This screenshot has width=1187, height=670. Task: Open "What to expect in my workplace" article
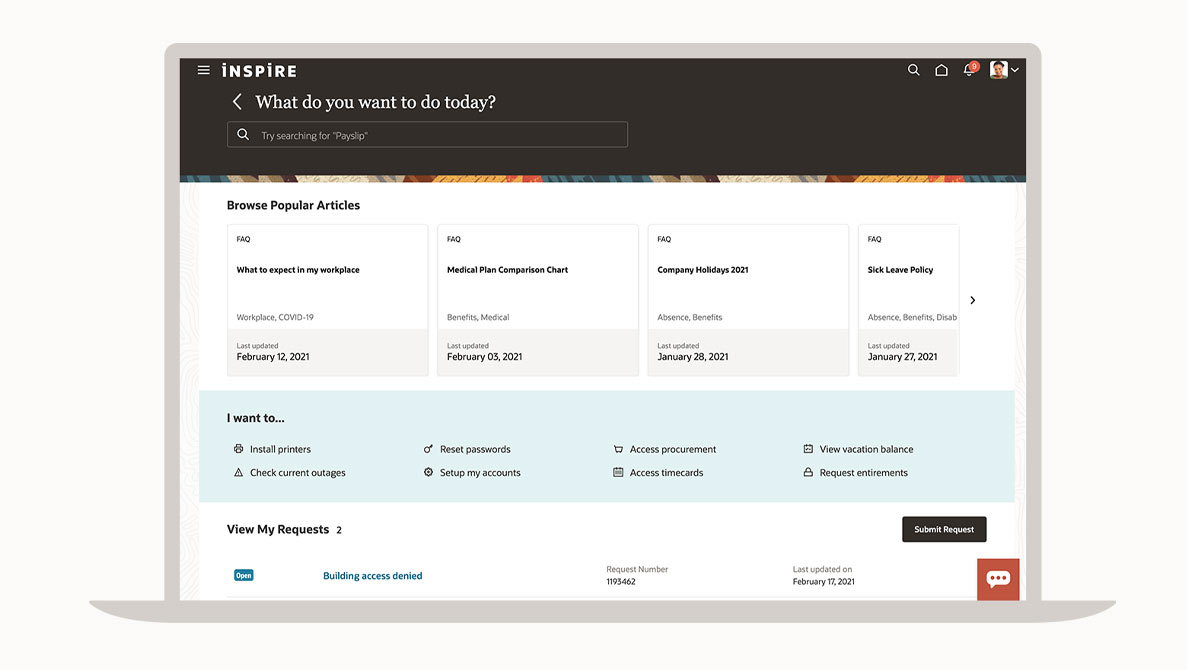pyautogui.click(x=298, y=270)
